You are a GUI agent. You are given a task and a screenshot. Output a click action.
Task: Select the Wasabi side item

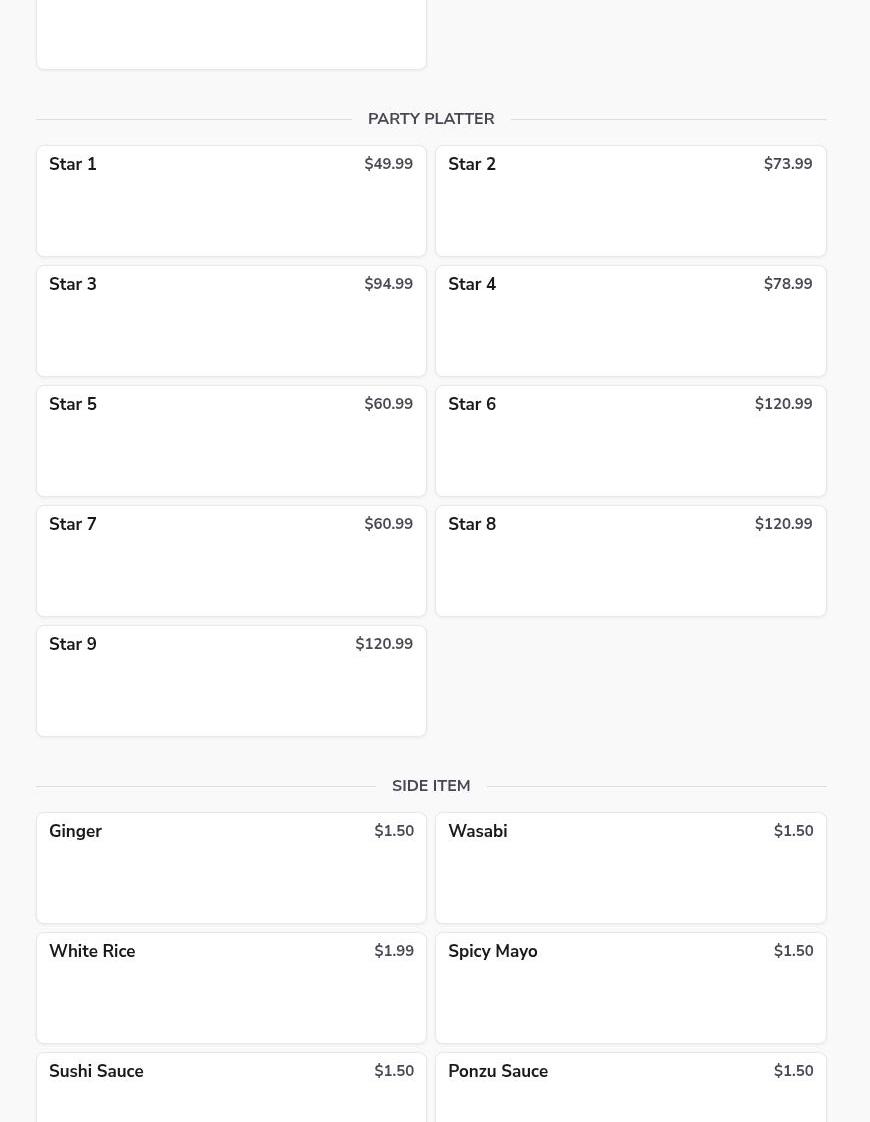pyautogui.click(x=630, y=868)
